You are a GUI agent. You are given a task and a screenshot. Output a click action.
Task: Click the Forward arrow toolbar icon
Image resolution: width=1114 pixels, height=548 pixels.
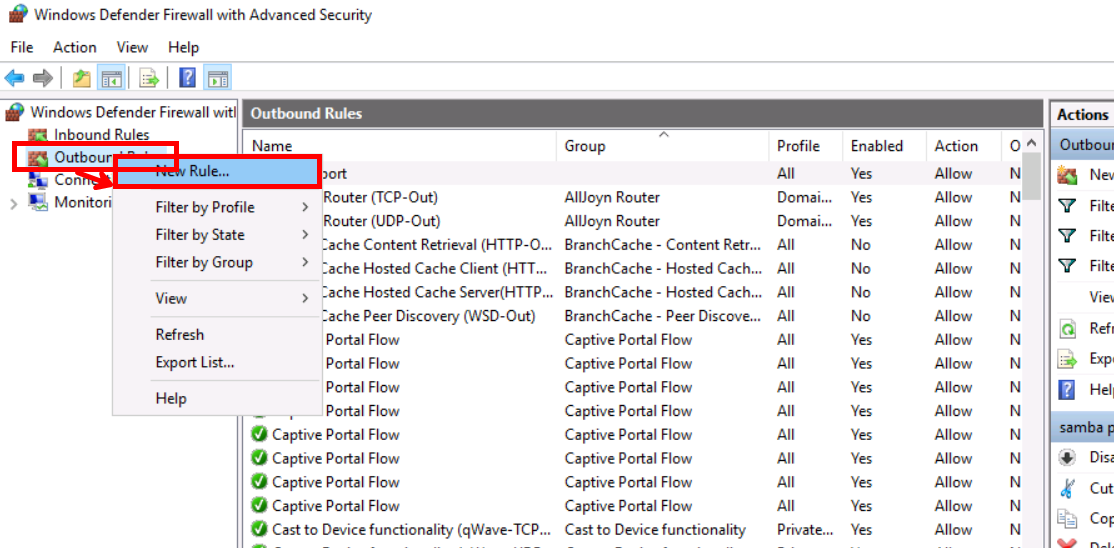coord(43,77)
